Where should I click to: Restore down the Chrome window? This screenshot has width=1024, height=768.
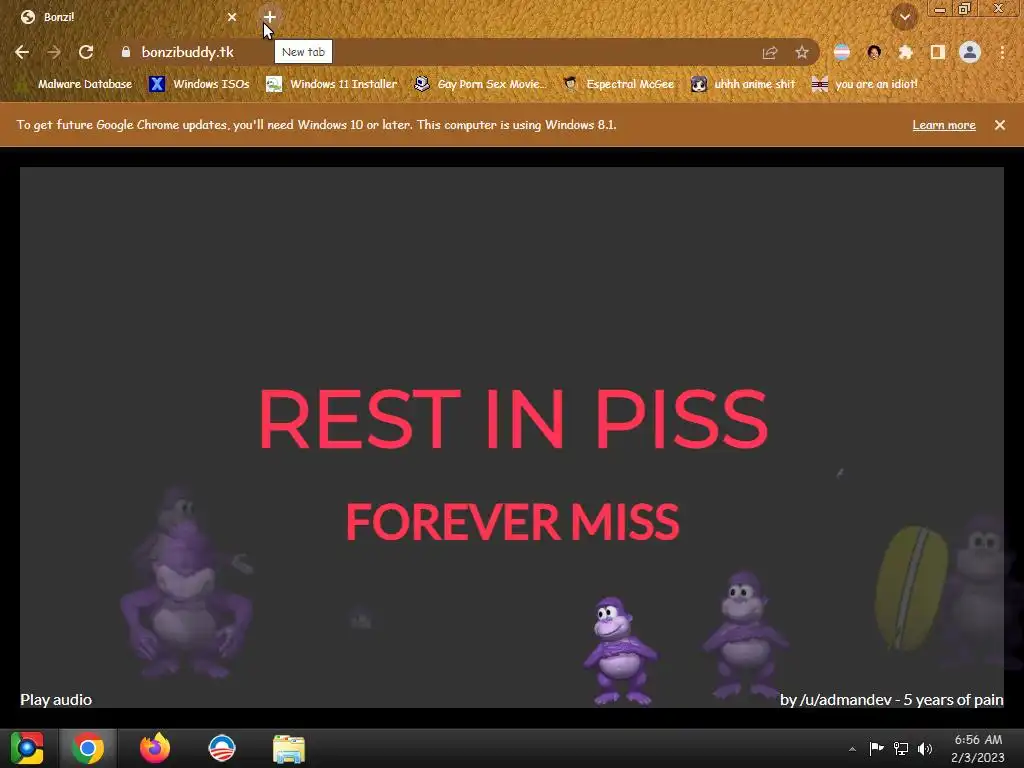(965, 9)
